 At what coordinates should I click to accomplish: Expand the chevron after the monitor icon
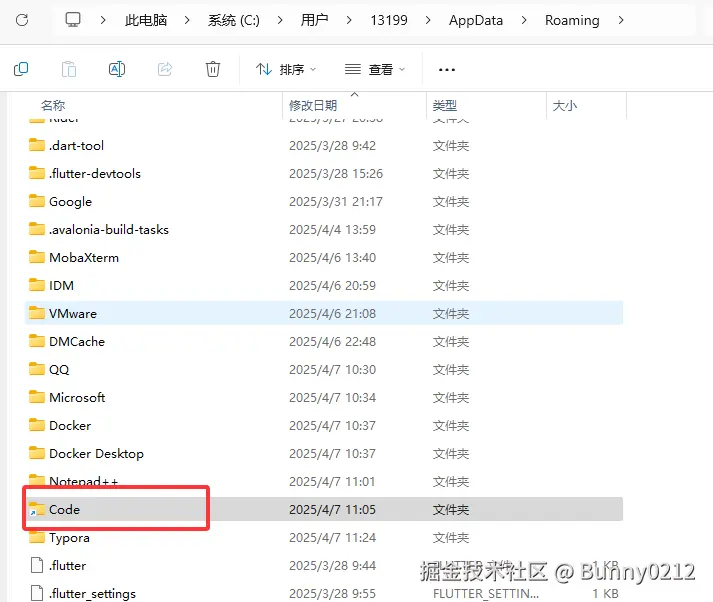click(103, 20)
